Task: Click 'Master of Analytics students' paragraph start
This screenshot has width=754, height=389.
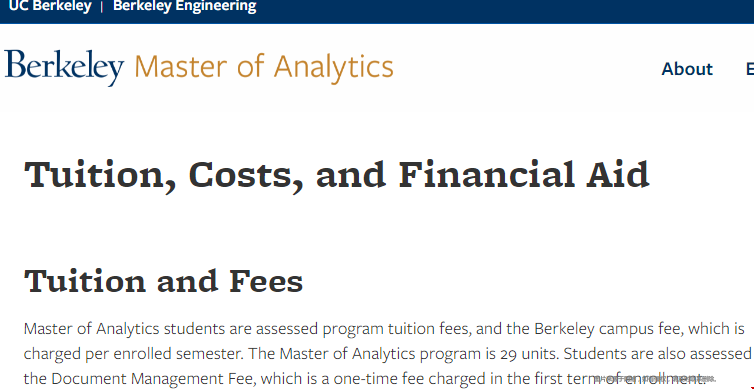Action: 124,329
